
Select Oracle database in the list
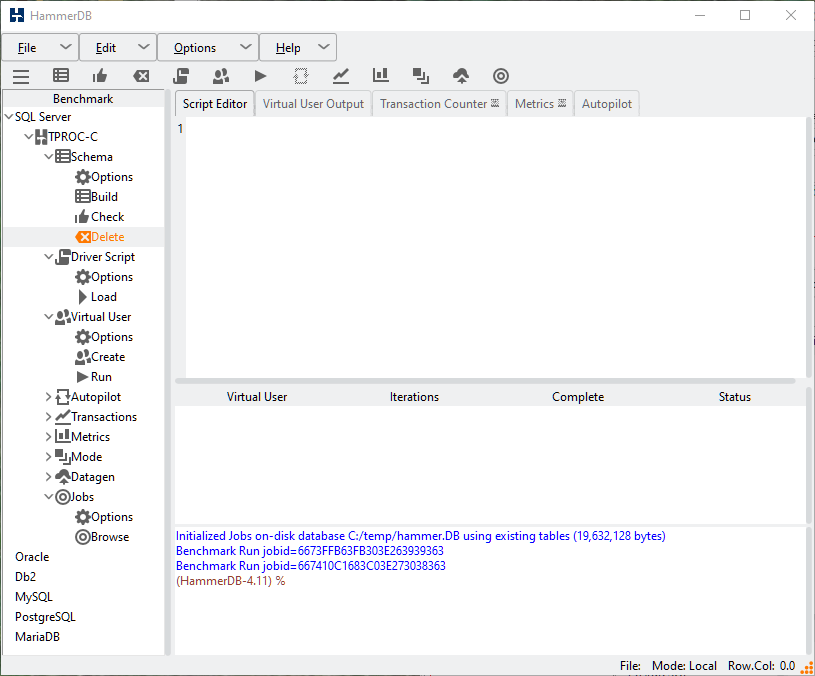pyautogui.click(x=32, y=556)
